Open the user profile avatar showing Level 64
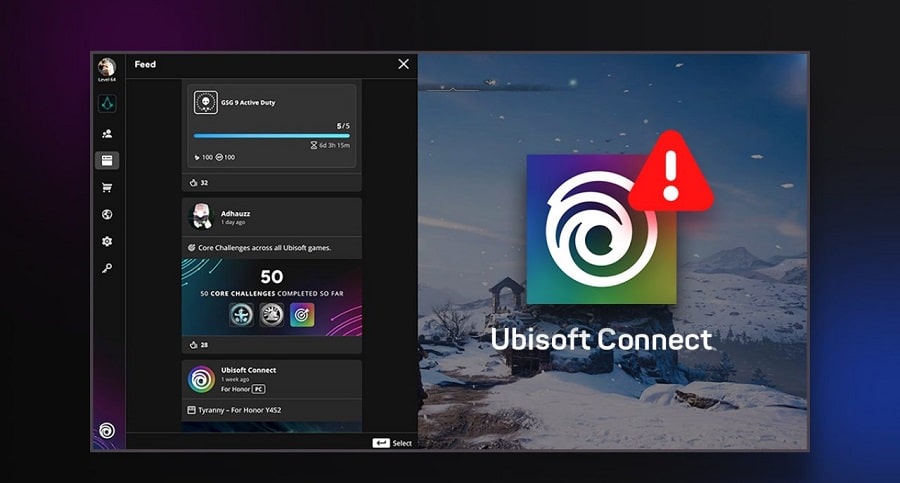Viewport: 900px width, 483px height. pos(107,67)
